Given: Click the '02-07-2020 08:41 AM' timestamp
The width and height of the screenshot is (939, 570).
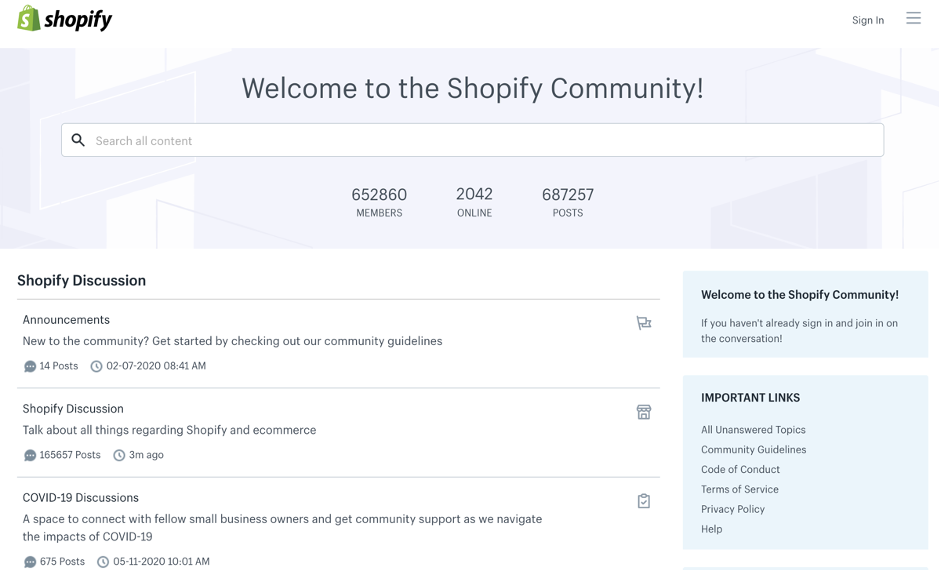Looking at the screenshot, I should [156, 366].
